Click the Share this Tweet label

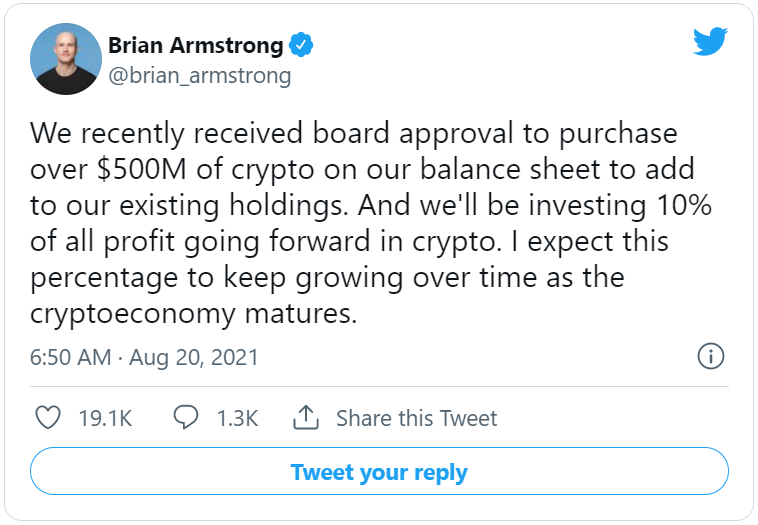[416, 418]
